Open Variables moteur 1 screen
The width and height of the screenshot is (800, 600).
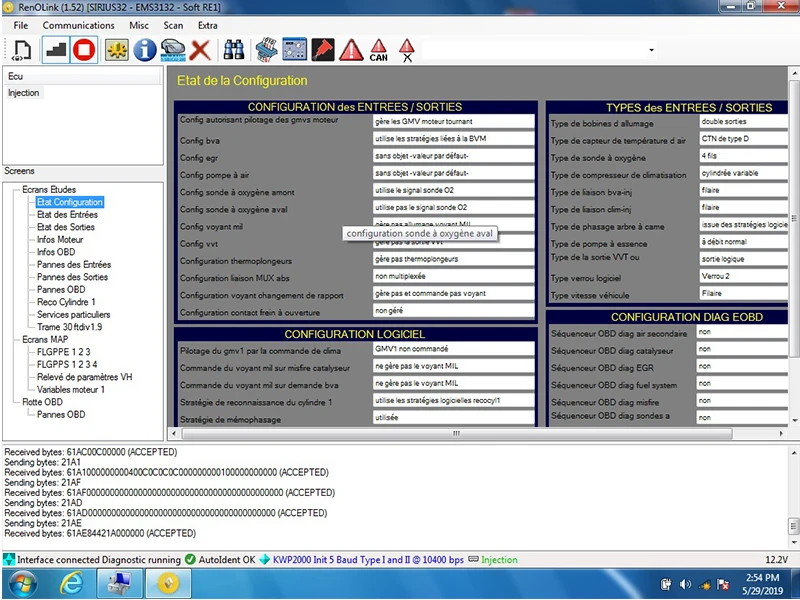pos(71,389)
